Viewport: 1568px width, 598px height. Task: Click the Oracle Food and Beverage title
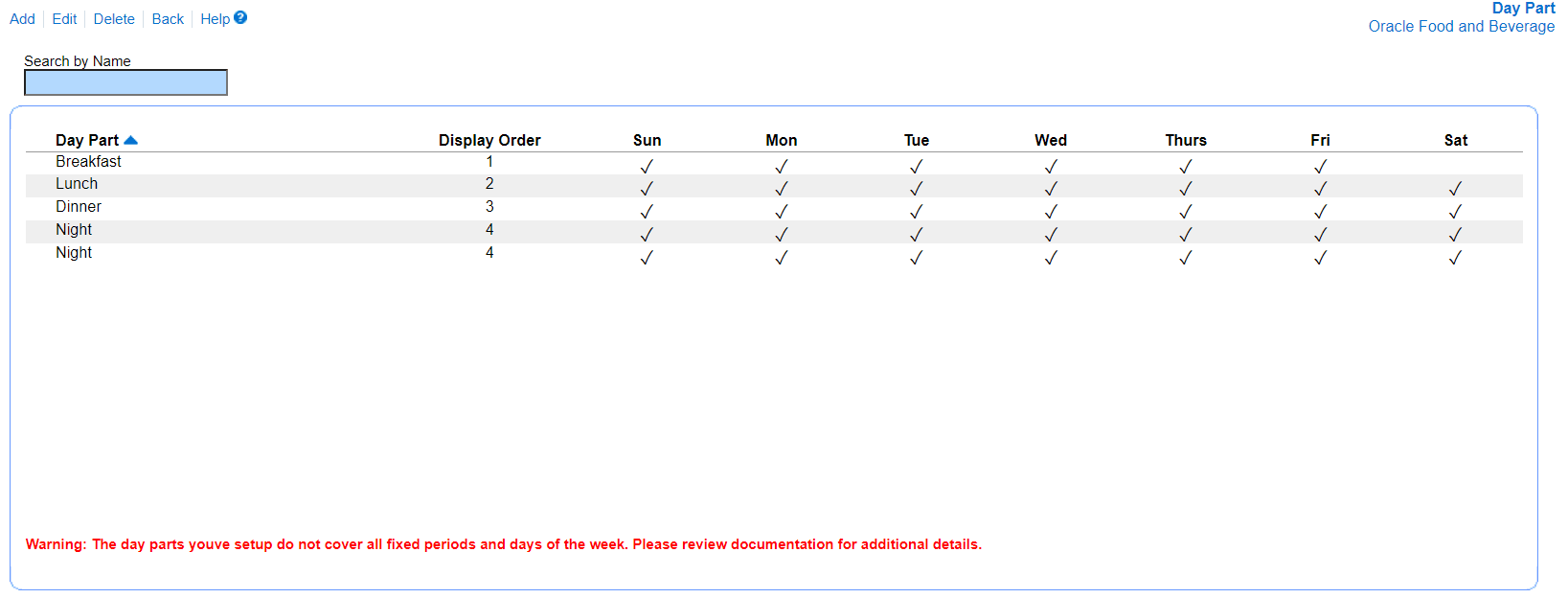[1461, 27]
